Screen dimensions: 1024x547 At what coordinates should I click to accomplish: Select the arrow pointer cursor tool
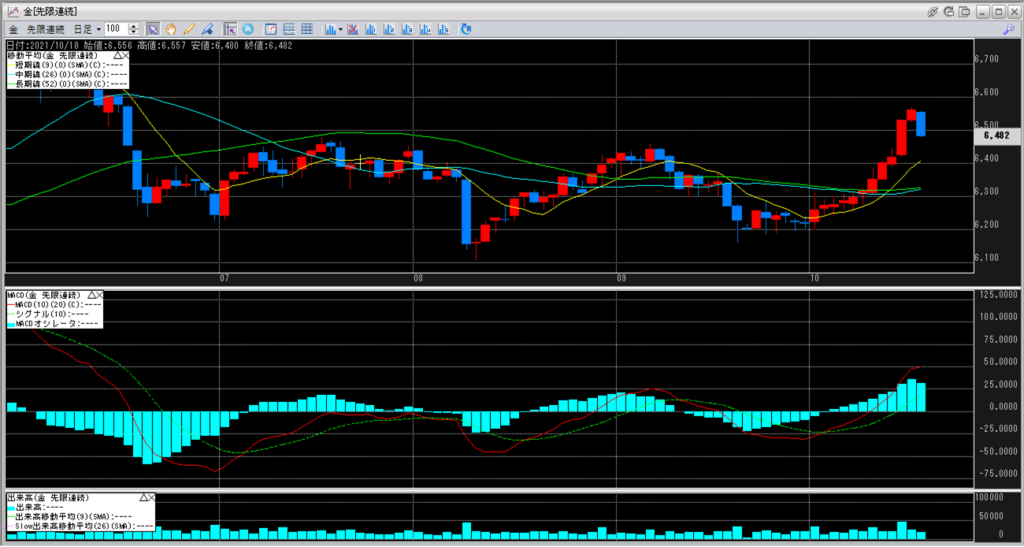[x=152, y=29]
